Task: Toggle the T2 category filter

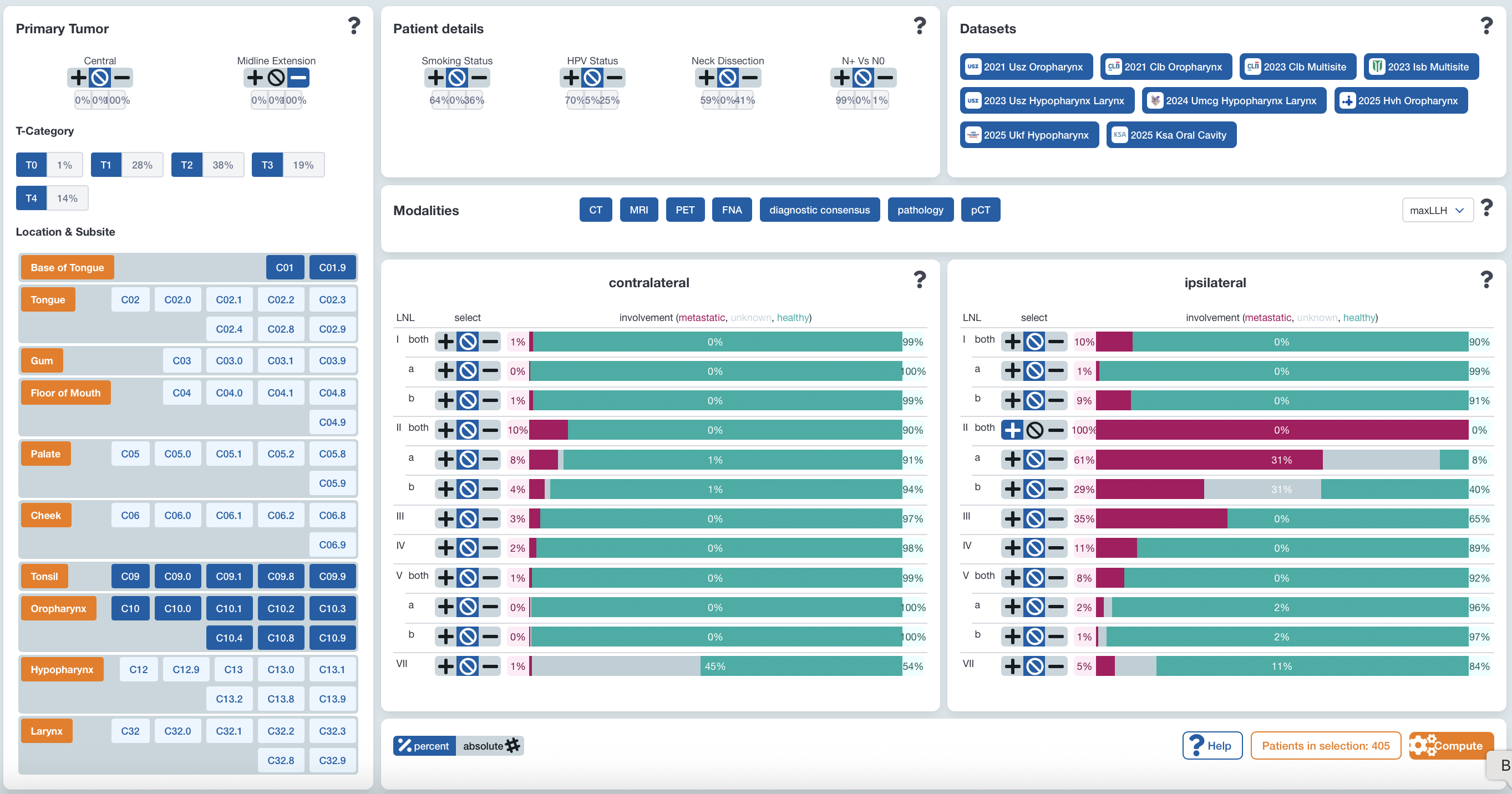Action: (x=187, y=165)
